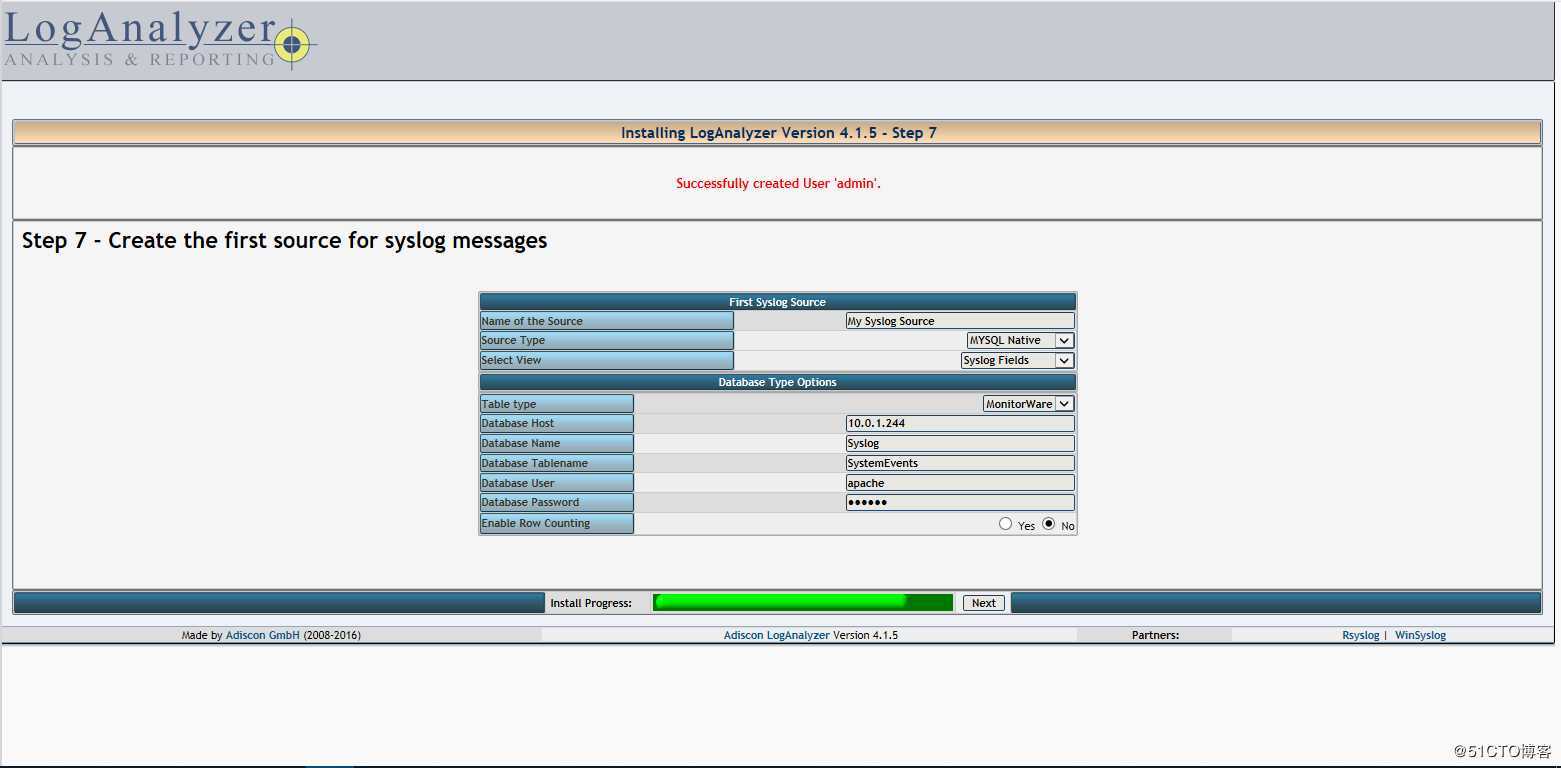Click the green install progress bar
1561x768 pixels.
click(803, 602)
